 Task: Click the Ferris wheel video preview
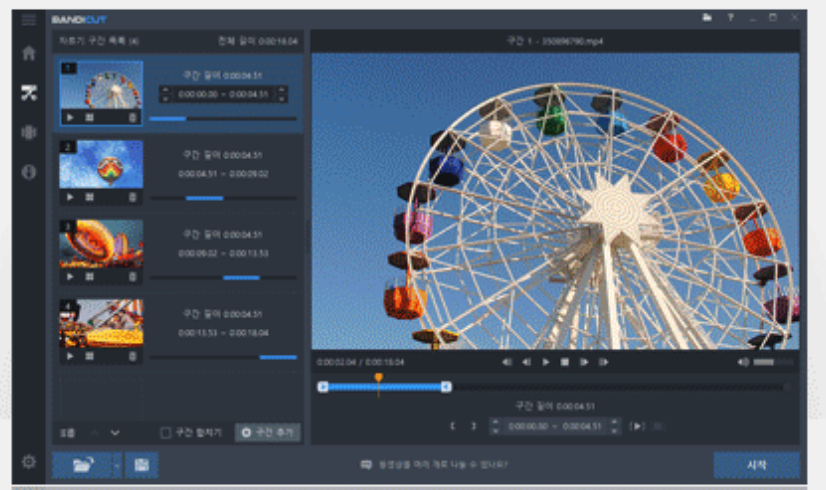[555, 201]
